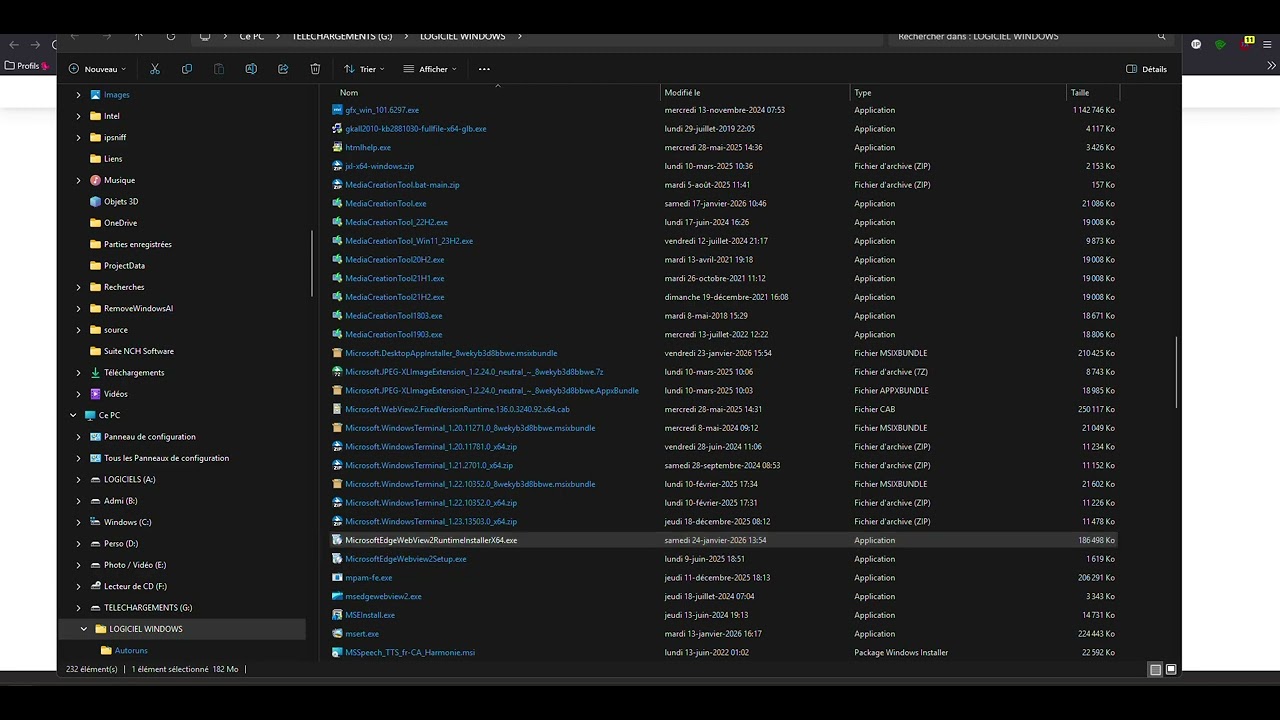The image size is (1280, 720).
Task: Switch to details list view in status bar
Action: coord(1155,670)
